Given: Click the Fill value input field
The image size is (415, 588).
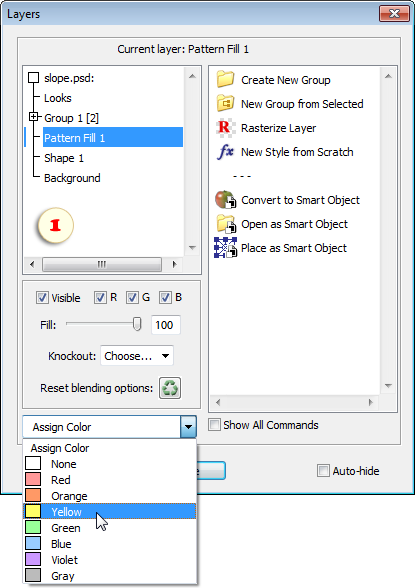Looking at the screenshot, I should (x=165, y=325).
